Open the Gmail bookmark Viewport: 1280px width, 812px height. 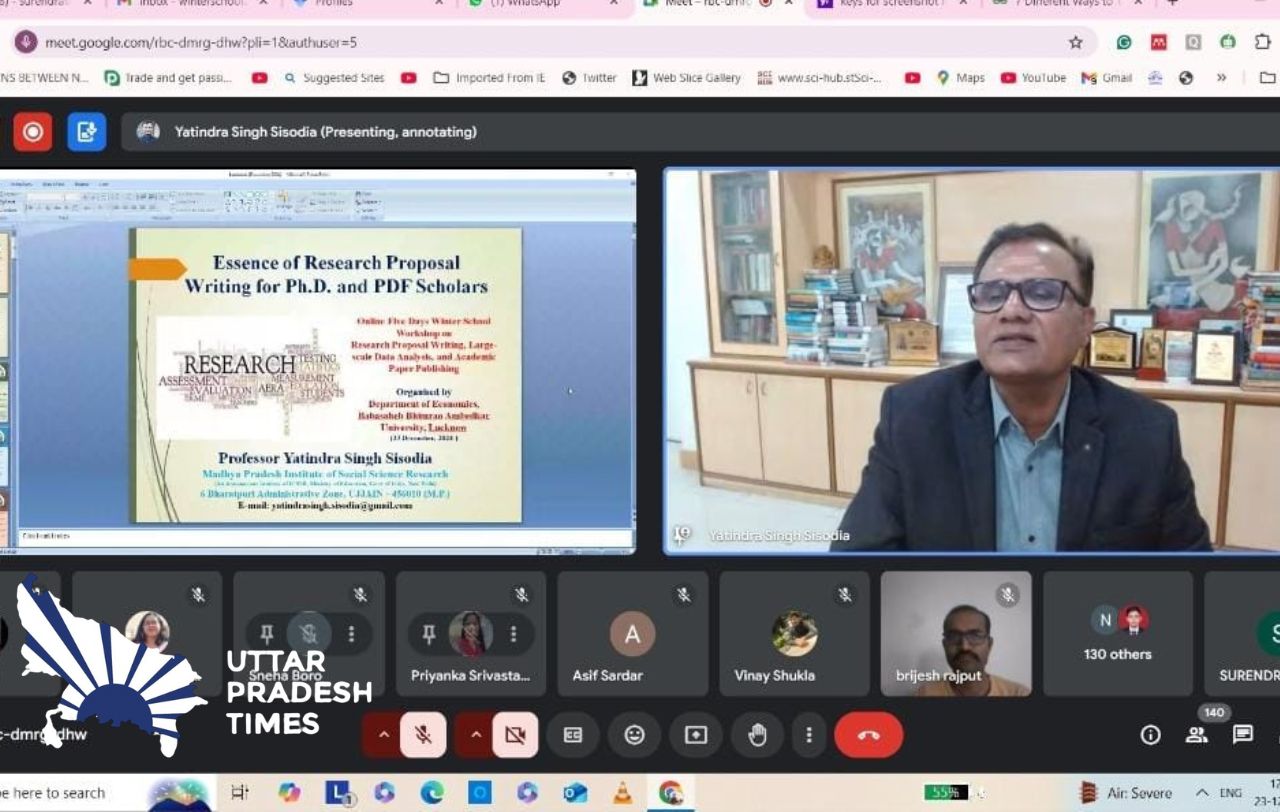(x=1107, y=78)
